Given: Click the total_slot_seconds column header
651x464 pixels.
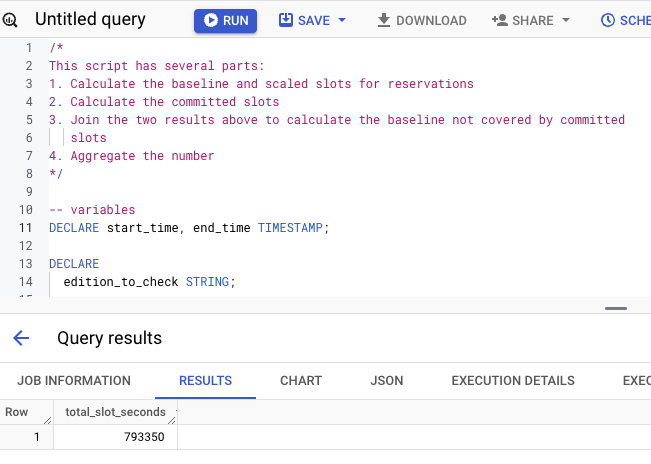Looking at the screenshot, I should tap(115, 412).
